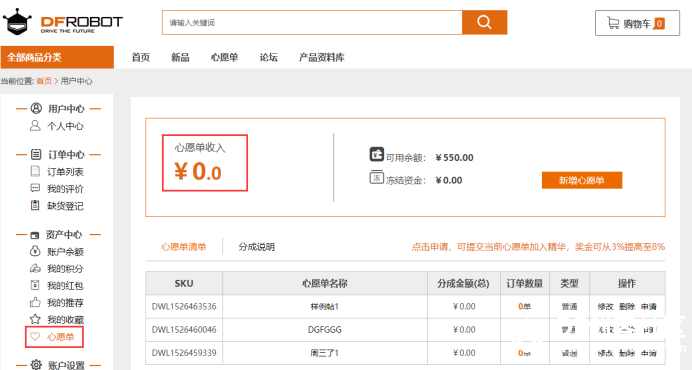Open 产品资料库 navigation item

tap(321, 57)
